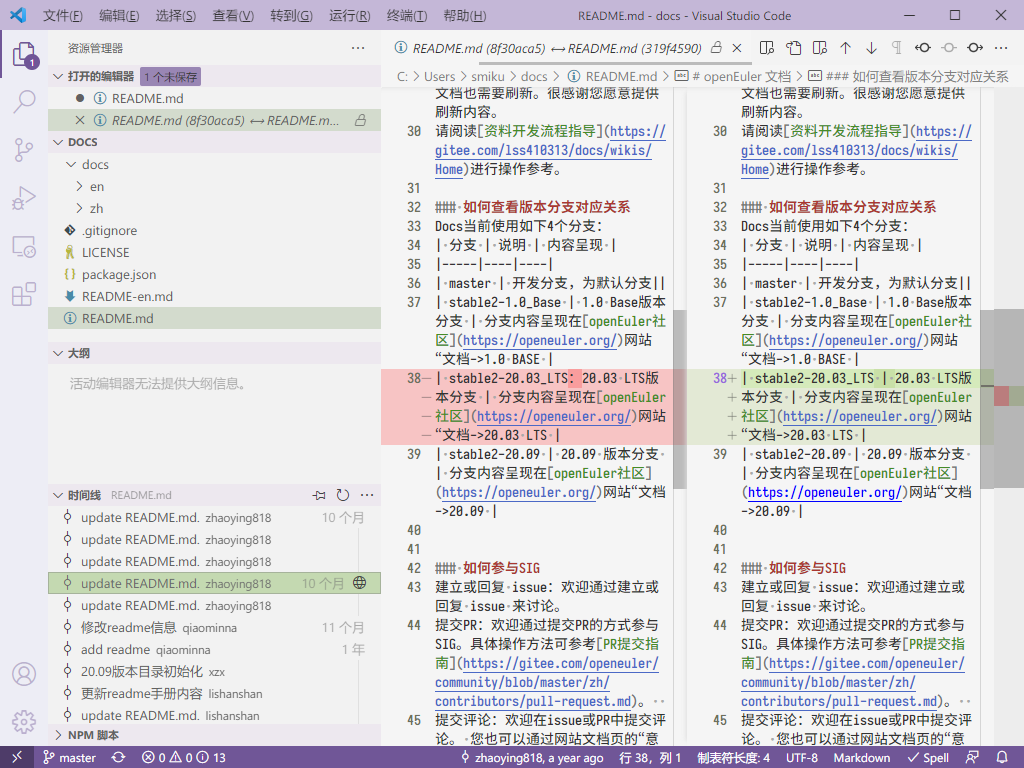Open the Manage gear icon
This screenshot has height=768, width=1024.
coord(24,722)
